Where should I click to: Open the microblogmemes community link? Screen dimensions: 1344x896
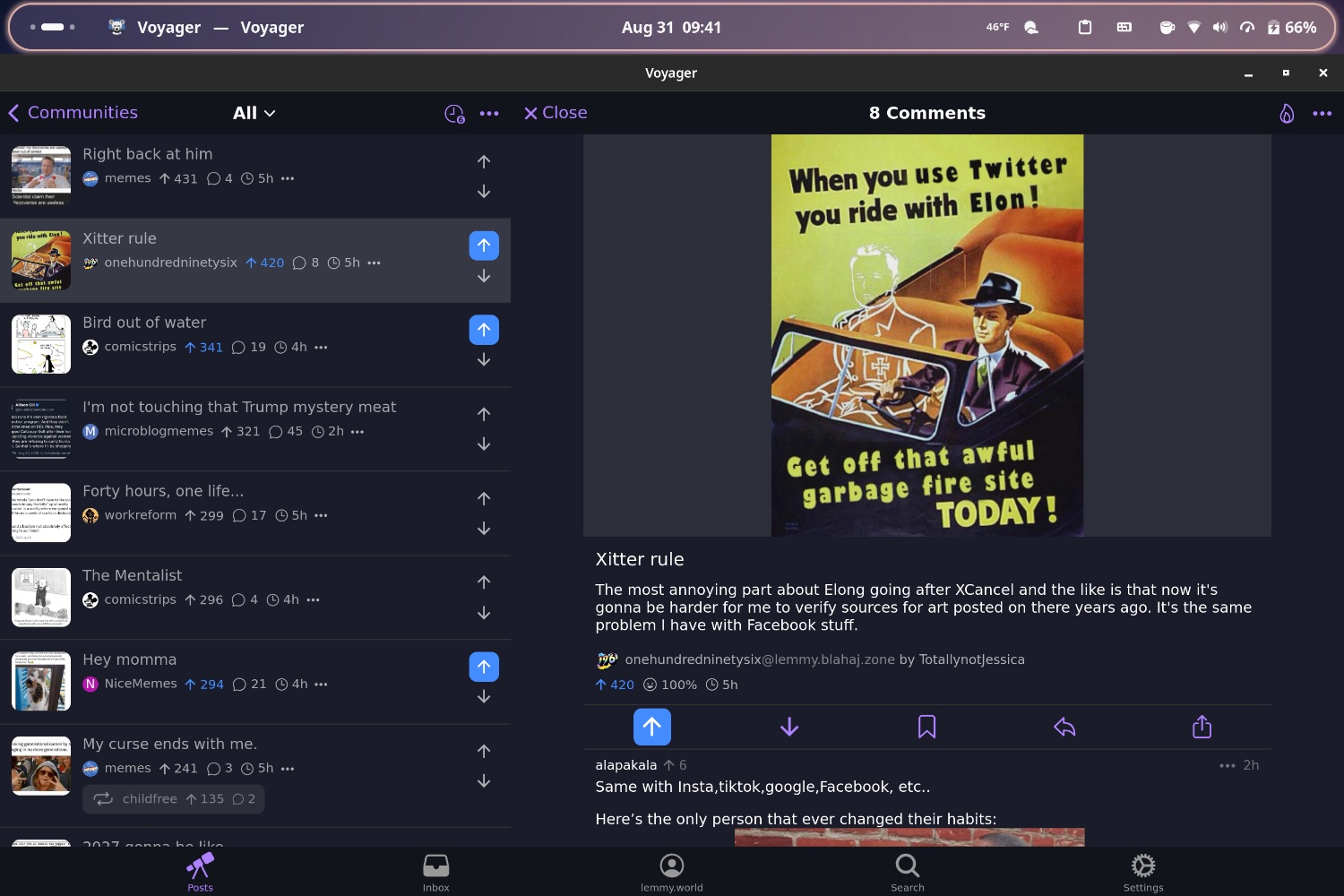149,431
